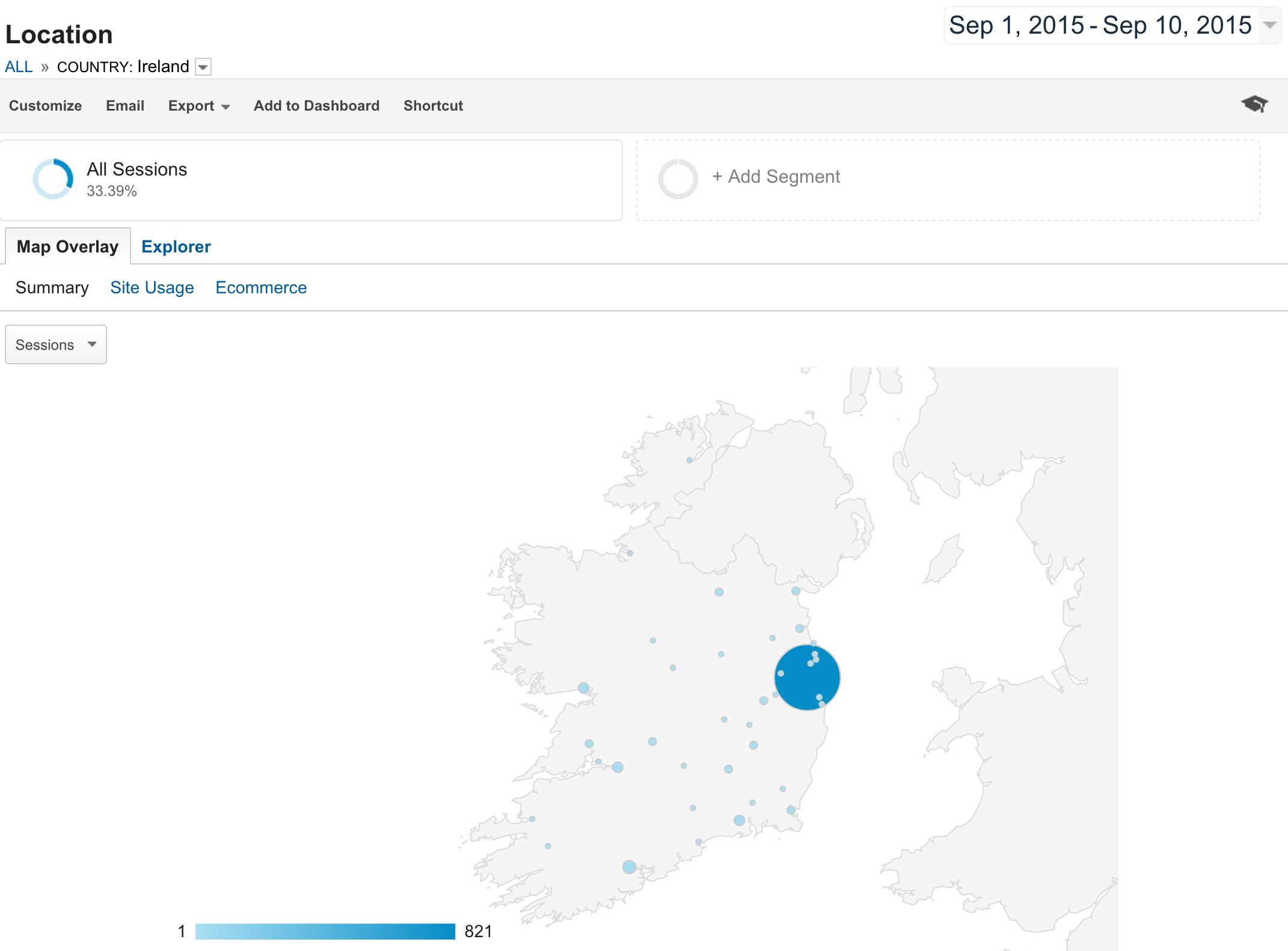Click the Location page heading
This screenshot has width=1288, height=951.
click(59, 34)
